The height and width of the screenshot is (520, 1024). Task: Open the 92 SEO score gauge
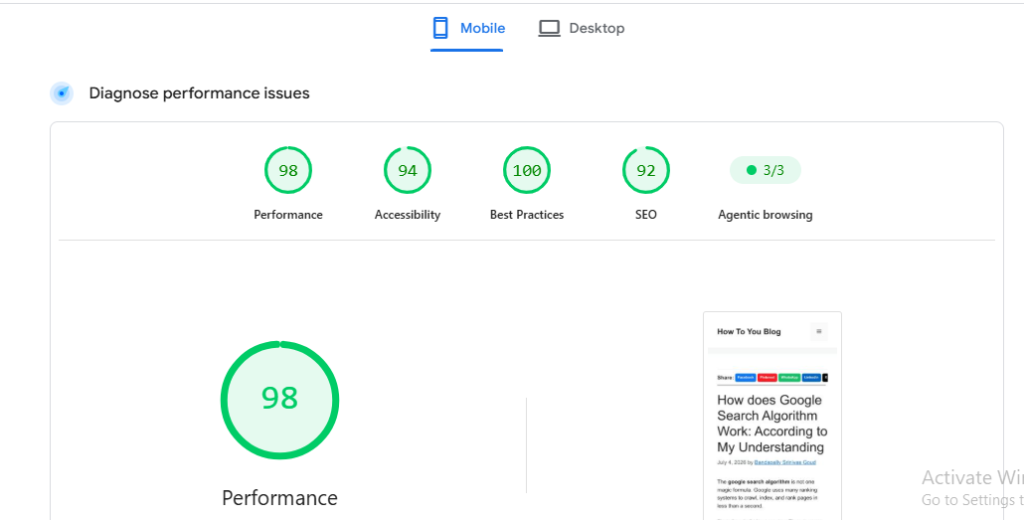click(x=646, y=170)
